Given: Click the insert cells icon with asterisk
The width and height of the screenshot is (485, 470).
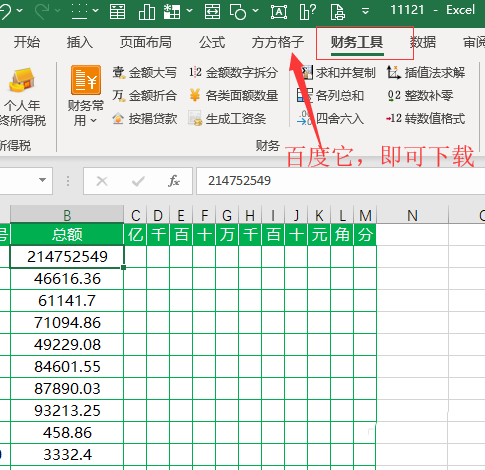Looking at the screenshot, I should pos(172,12).
